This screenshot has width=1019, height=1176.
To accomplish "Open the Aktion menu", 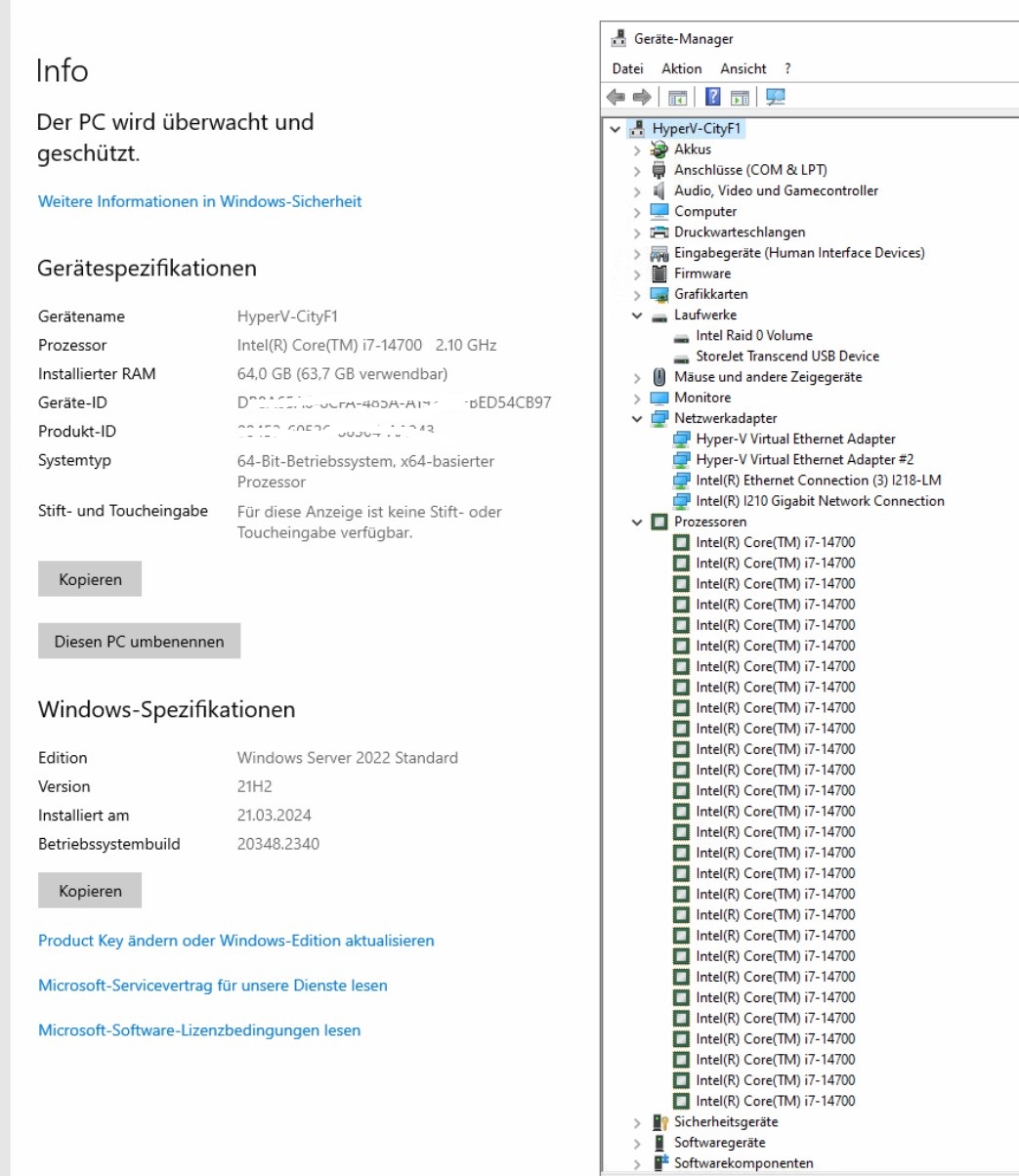I will [682, 68].
